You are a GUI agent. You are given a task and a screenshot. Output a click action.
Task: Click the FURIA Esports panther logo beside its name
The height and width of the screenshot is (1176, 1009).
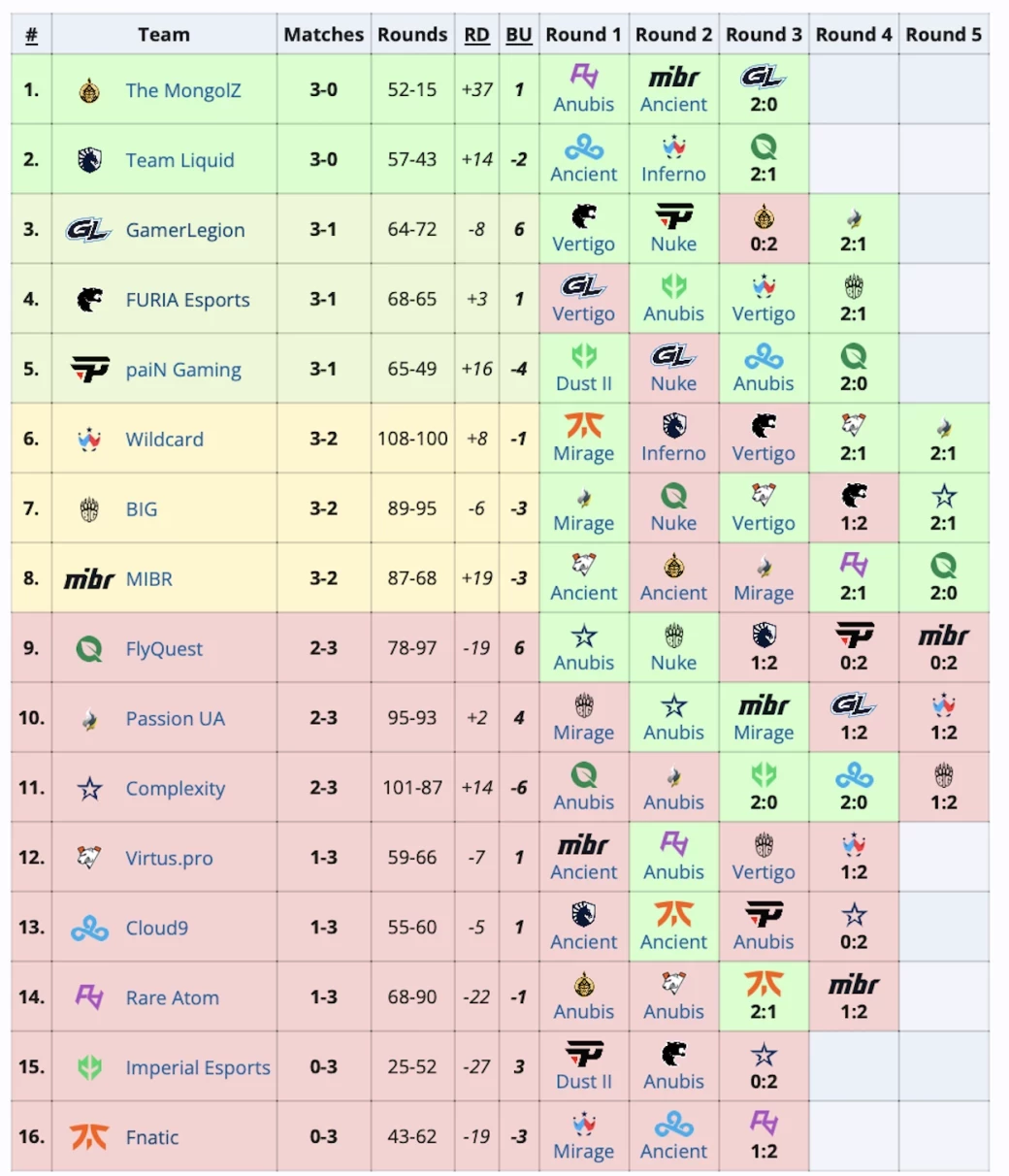89,300
